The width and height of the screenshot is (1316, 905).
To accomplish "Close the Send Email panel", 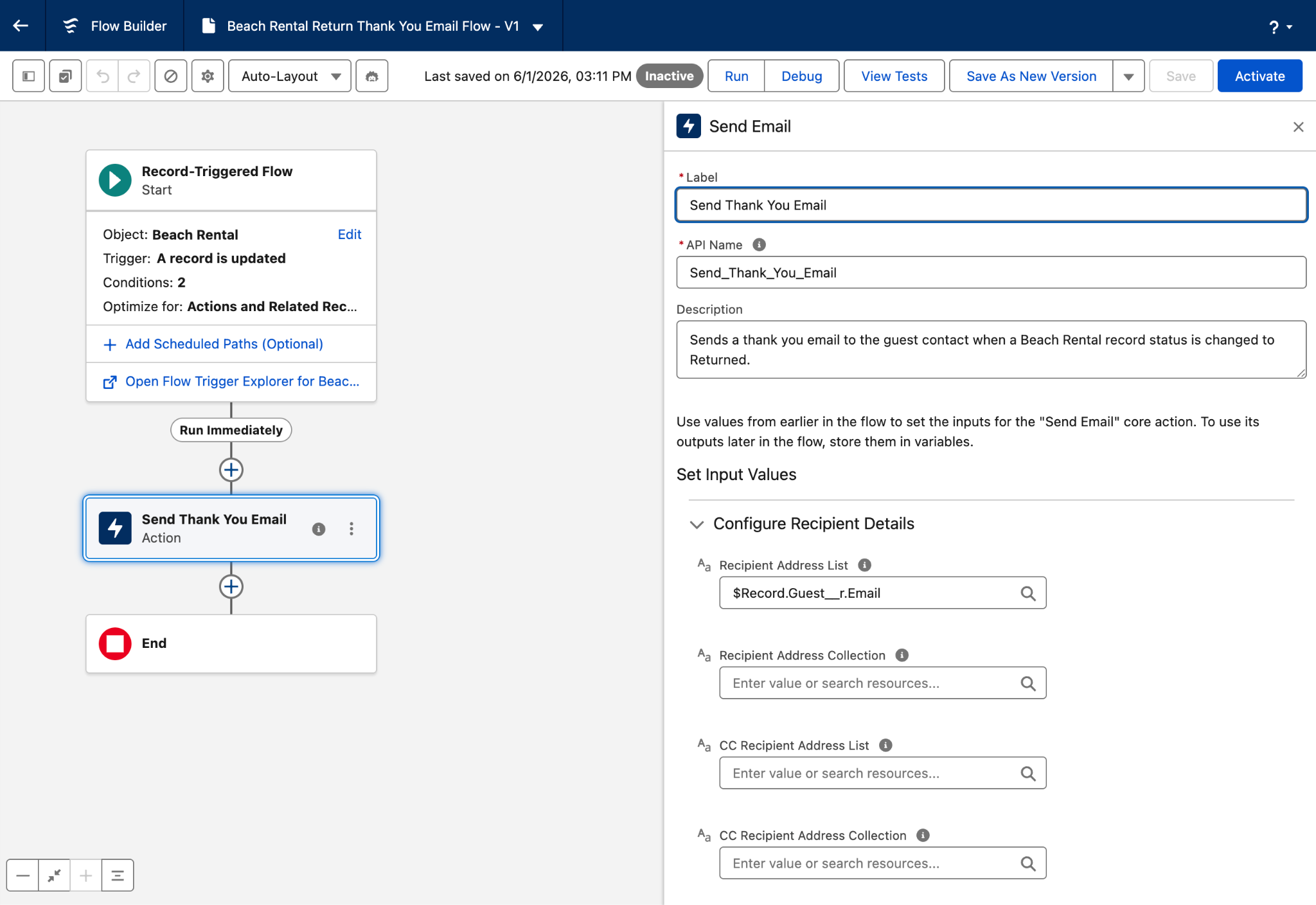I will coord(1298,127).
